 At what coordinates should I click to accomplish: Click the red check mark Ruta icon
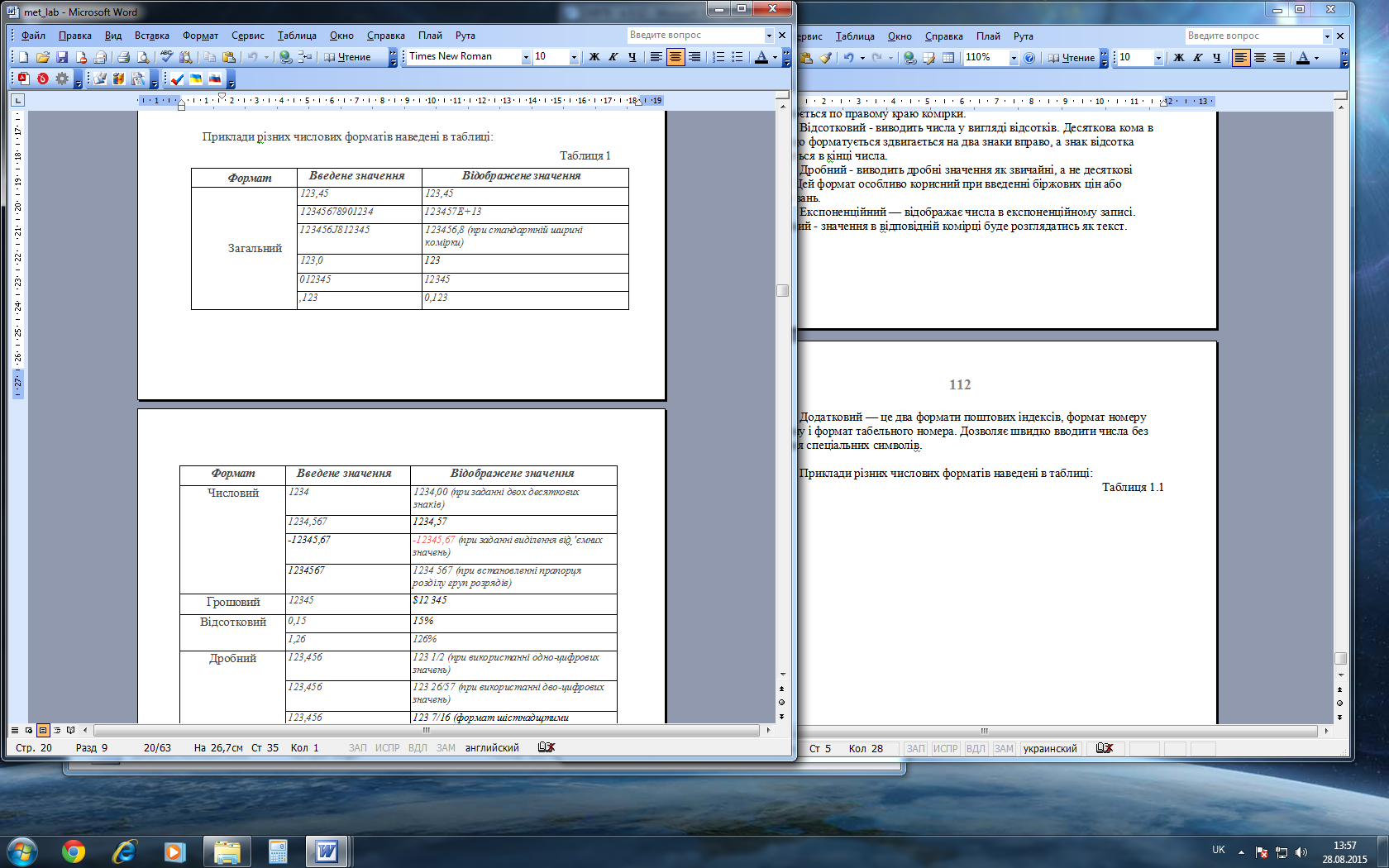177,79
